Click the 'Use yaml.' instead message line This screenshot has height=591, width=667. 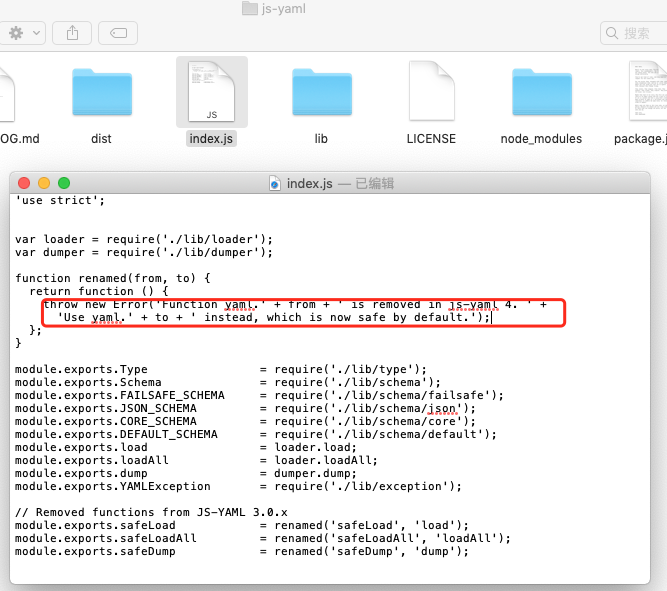pyautogui.click(x=274, y=317)
